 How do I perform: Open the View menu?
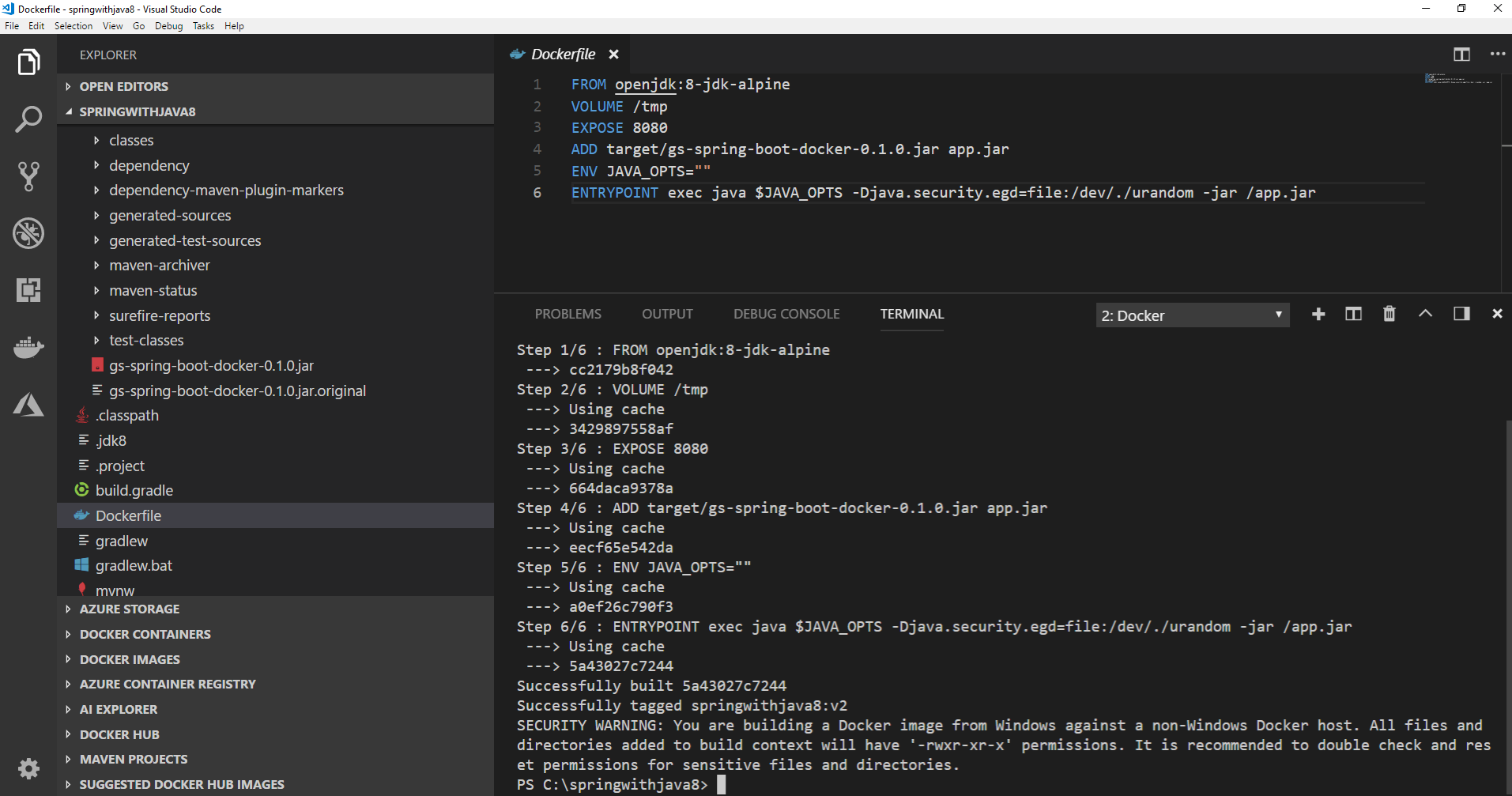click(113, 26)
